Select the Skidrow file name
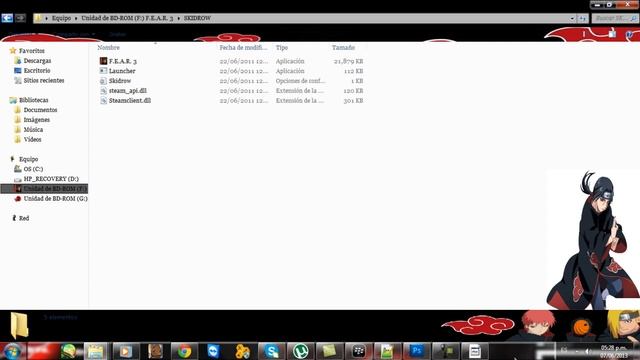 click(120, 81)
